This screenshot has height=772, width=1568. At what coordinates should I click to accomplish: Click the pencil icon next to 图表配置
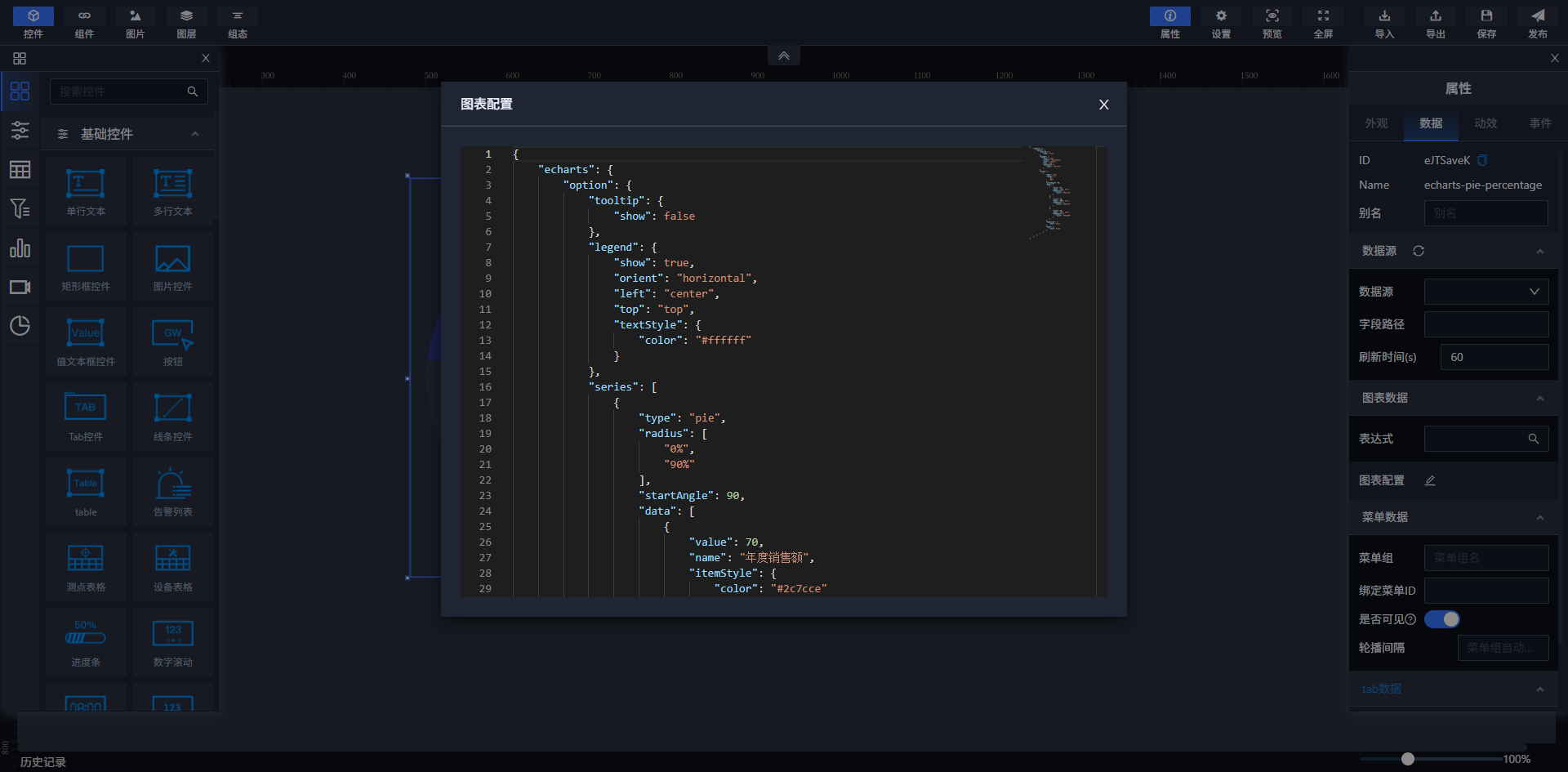pos(1430,480)
